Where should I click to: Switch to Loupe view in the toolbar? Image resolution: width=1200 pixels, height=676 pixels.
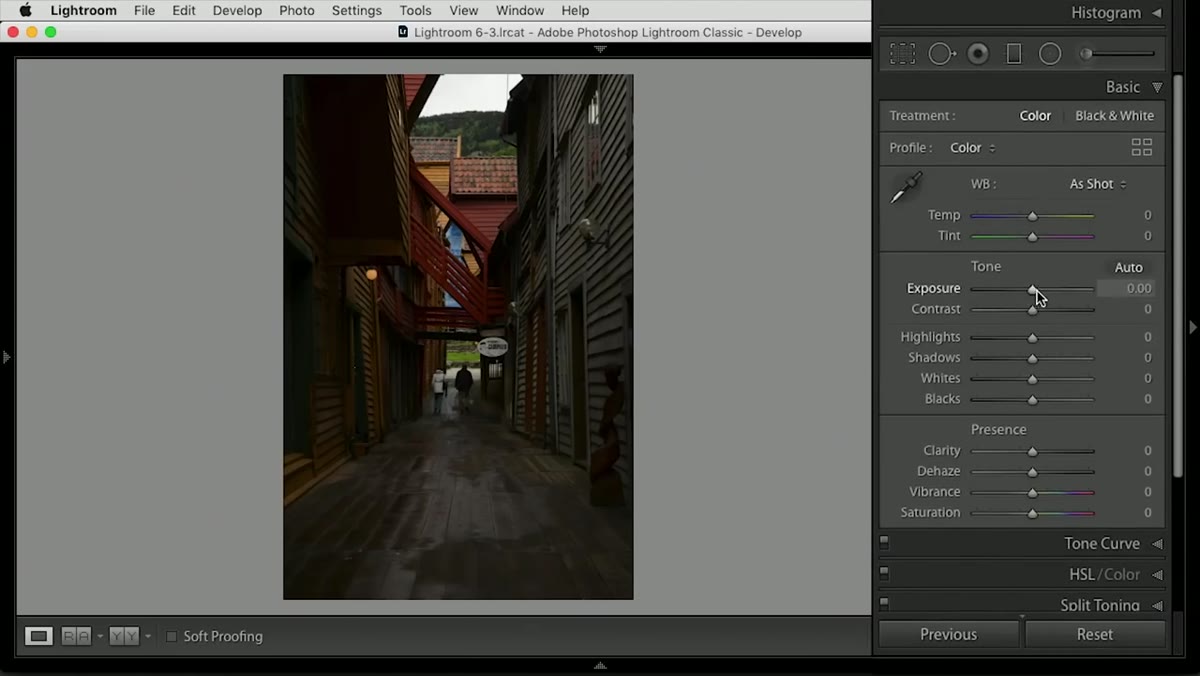(39, 636)
